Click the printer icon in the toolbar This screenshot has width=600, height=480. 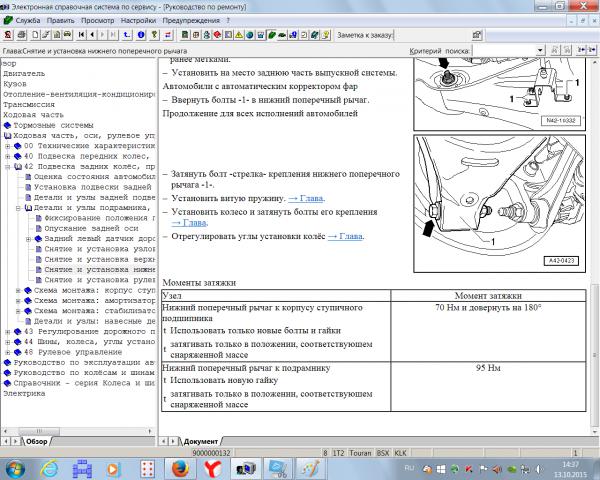coord(21,35)
